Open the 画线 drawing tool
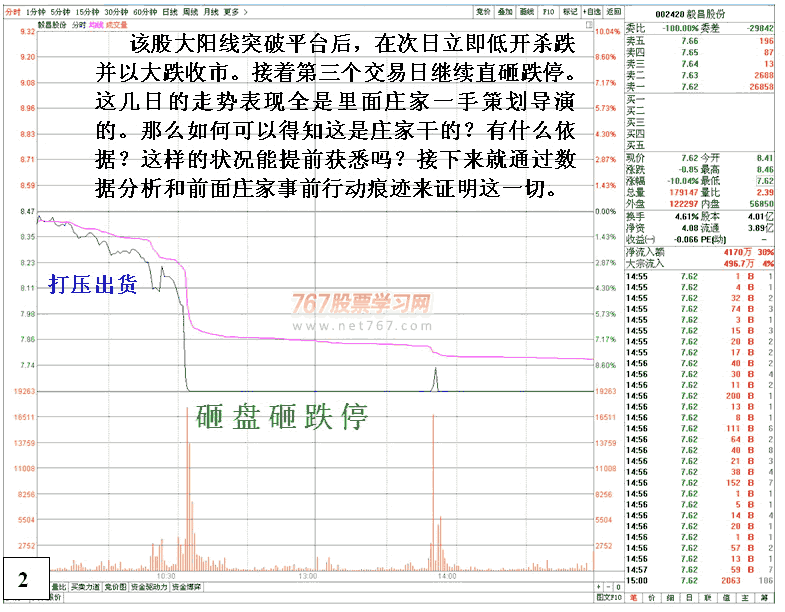Screen dimensions: 785x612 (x=527, y=12)
